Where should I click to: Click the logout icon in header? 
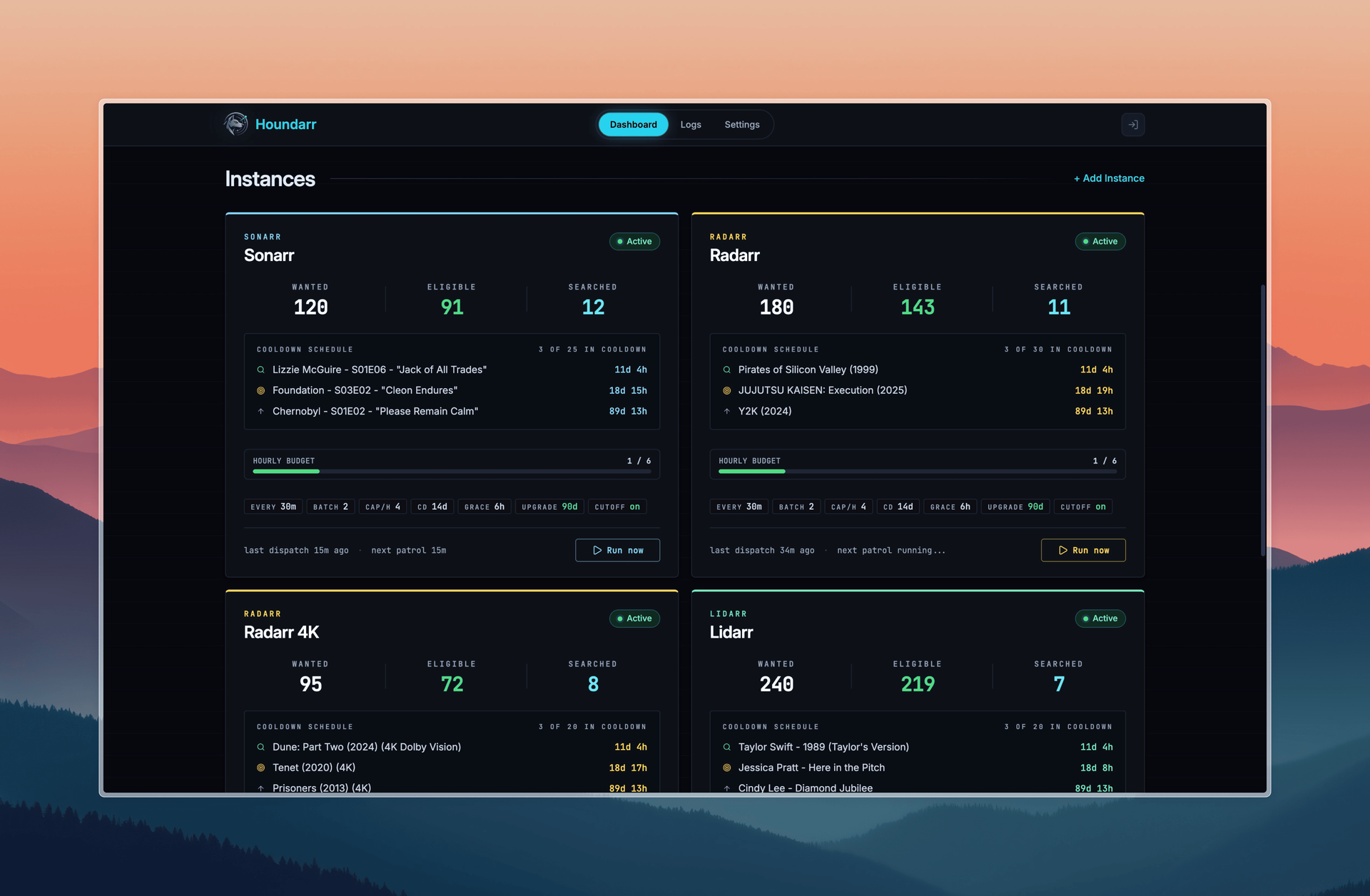click(1132, 125)
